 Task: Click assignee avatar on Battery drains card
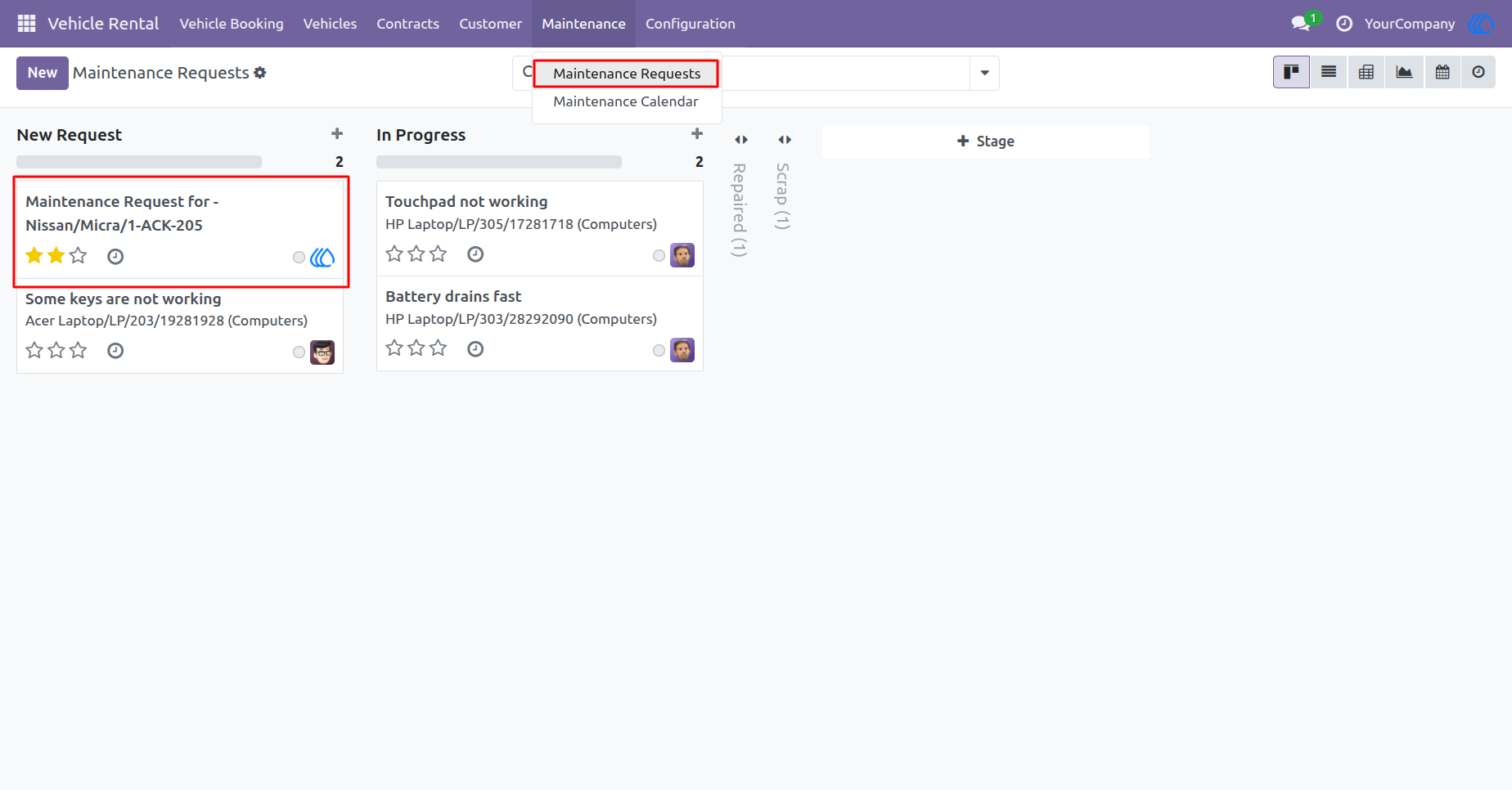(x=682, y=350)
